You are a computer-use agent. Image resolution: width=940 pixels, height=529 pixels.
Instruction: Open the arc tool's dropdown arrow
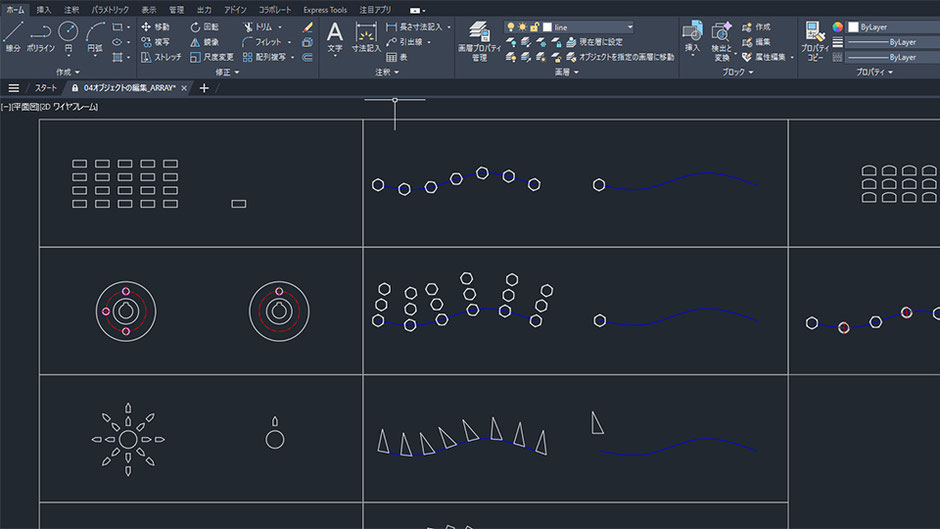coord(95,56)
